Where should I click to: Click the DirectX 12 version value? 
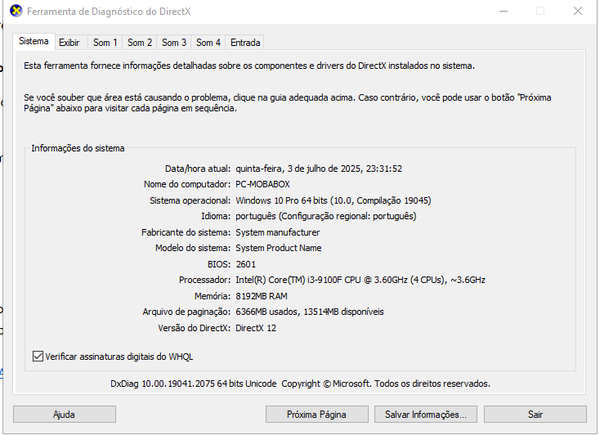coord(256,328)
